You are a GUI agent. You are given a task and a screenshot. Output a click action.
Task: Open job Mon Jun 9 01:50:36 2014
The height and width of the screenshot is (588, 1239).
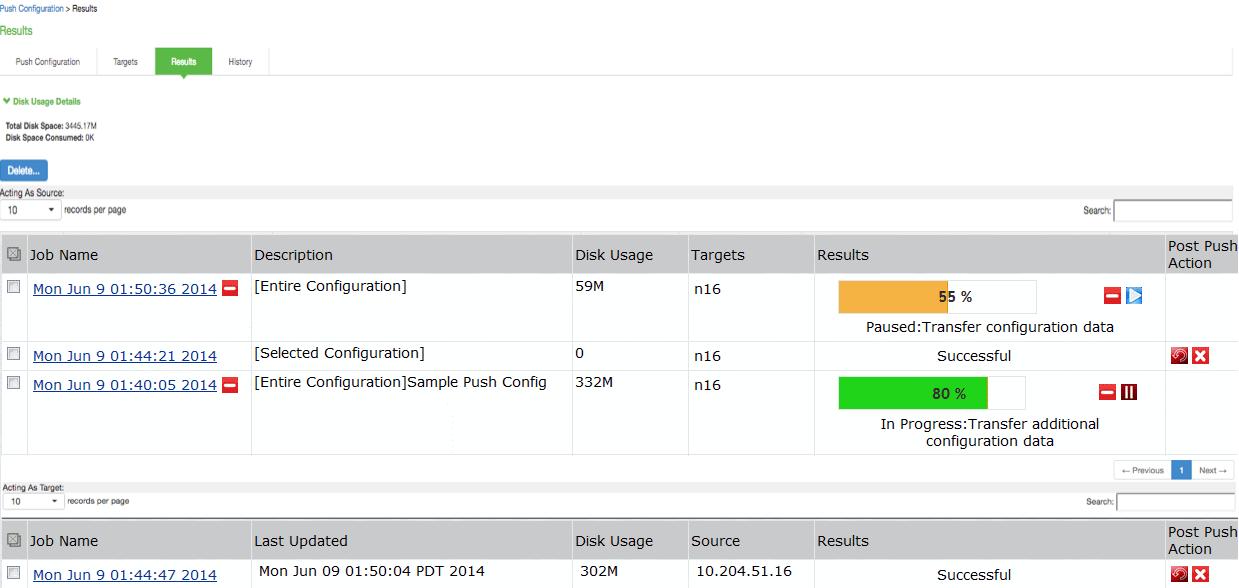click(x=125, y=289)
